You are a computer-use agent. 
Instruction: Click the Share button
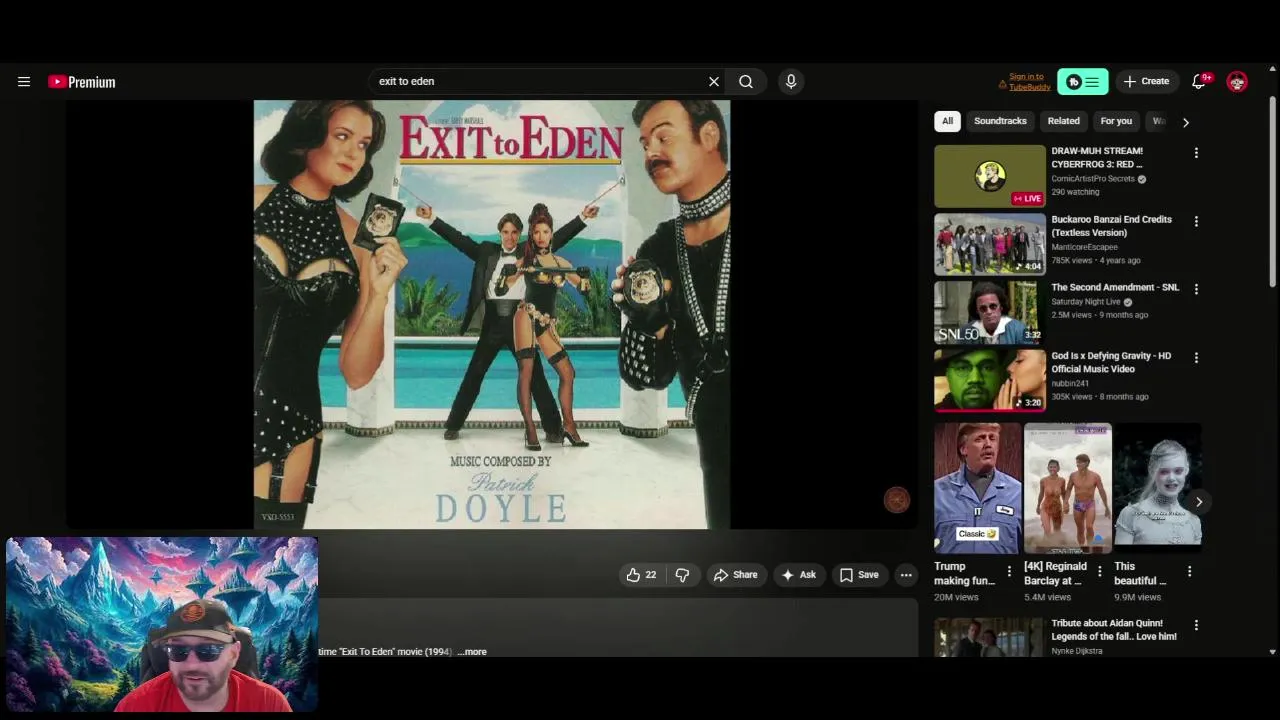coord(735,575)
